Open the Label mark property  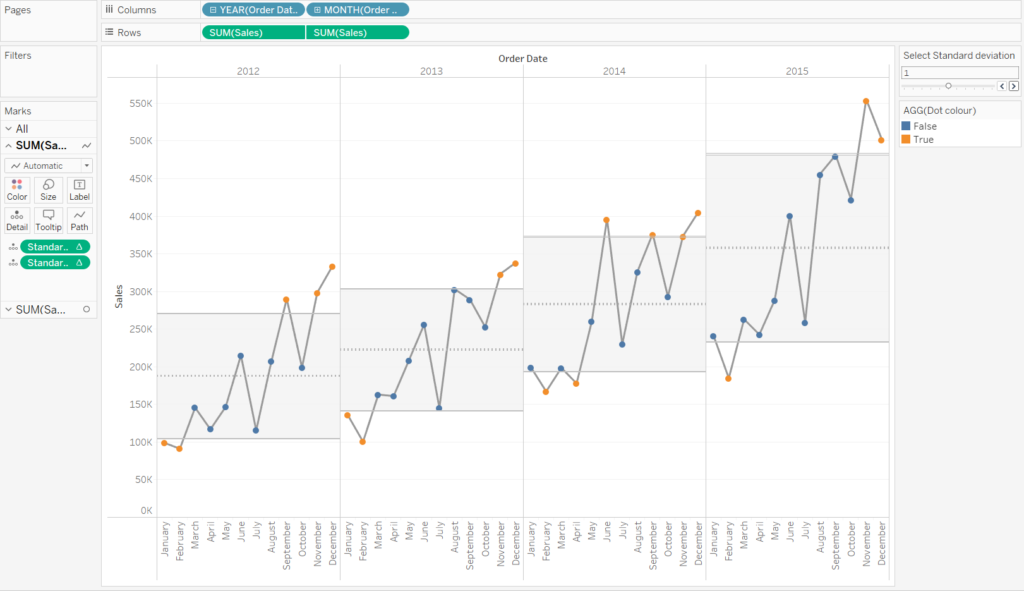pos(79,190)
